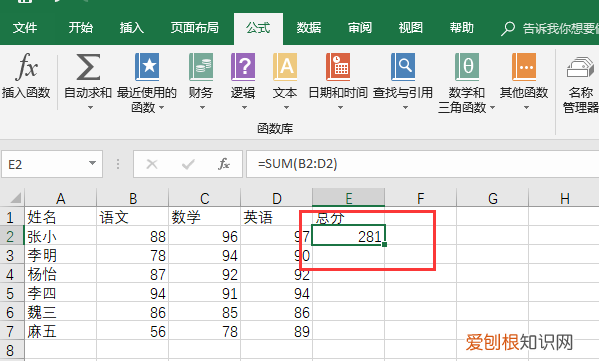
Task: Click the 告诉我你想要做什么 search field
Action: [560, 28]
